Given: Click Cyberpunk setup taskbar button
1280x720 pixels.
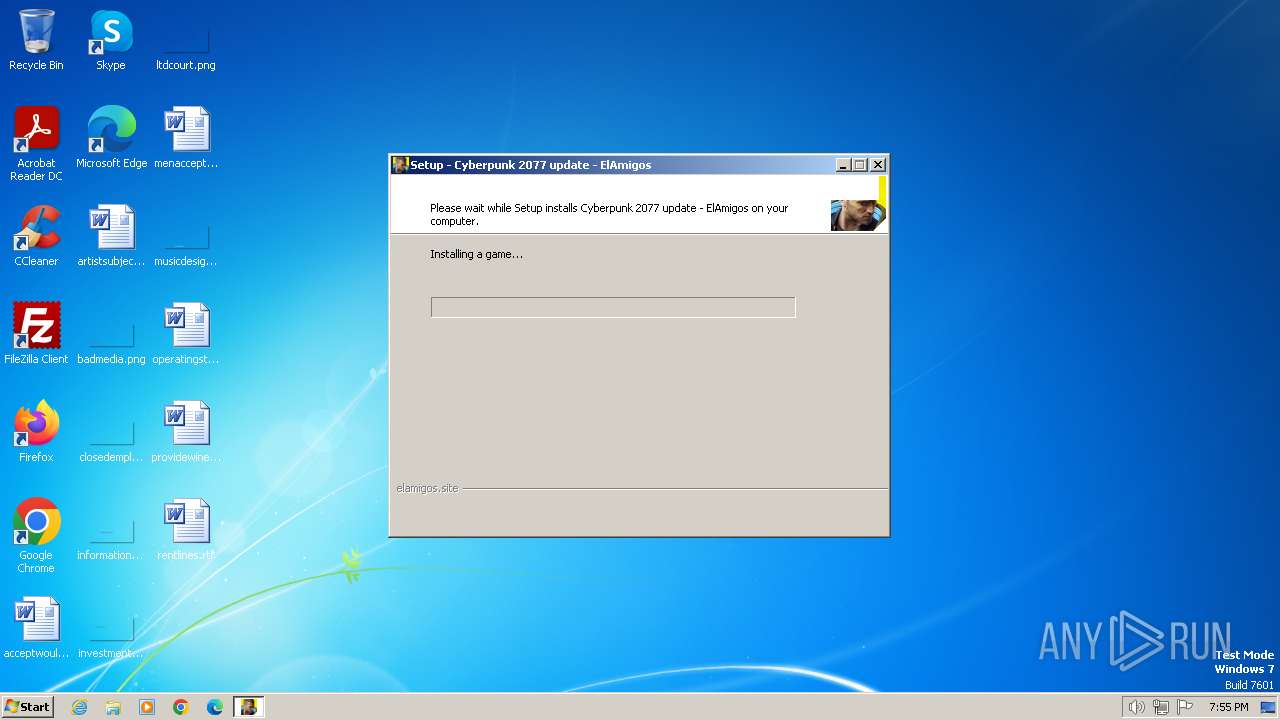Looking at the screenshot, I should 248,707.
